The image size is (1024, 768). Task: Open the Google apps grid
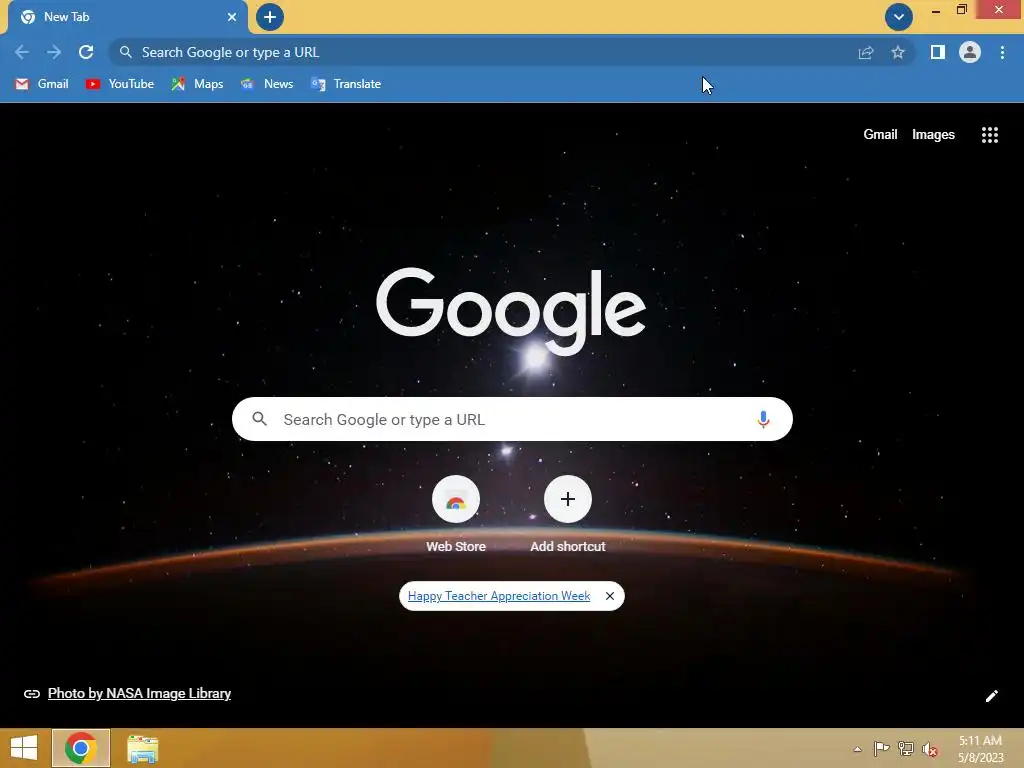(x=990, y=135)
